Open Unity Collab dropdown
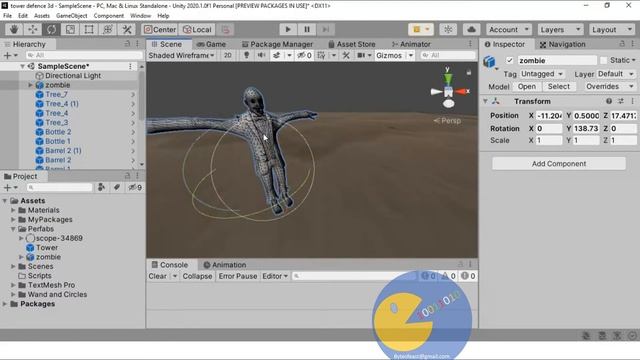This screenshot has height=360, width=640. point(421,29)
